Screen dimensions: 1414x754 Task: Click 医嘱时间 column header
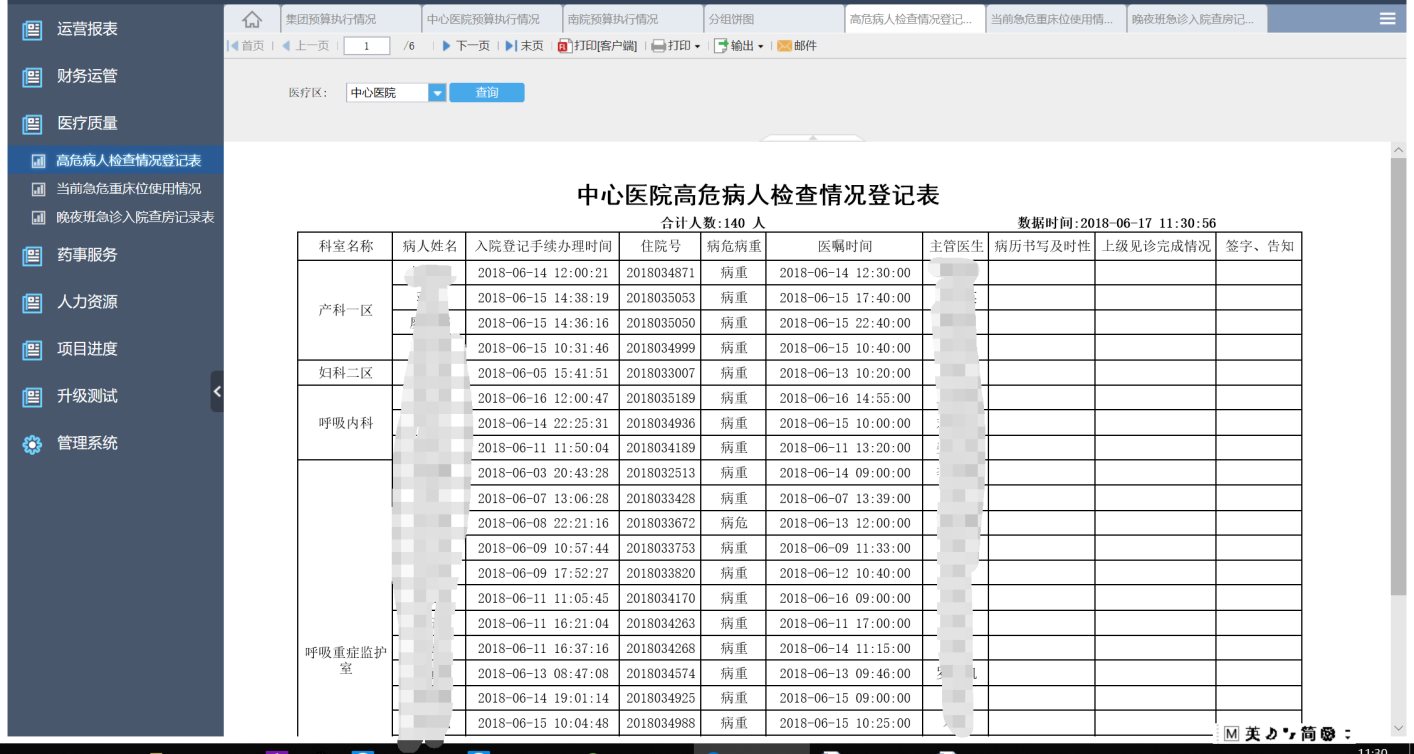click(x=845, y=246)
